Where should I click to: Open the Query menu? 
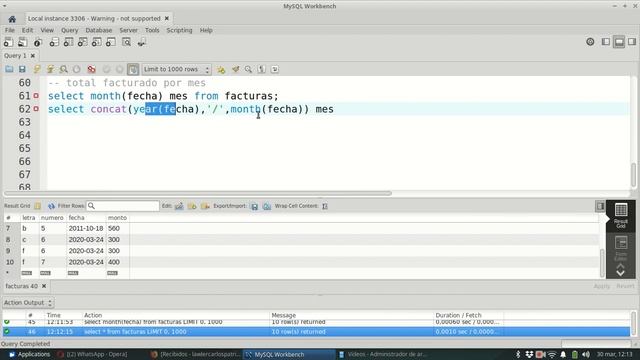pos(69,30)
